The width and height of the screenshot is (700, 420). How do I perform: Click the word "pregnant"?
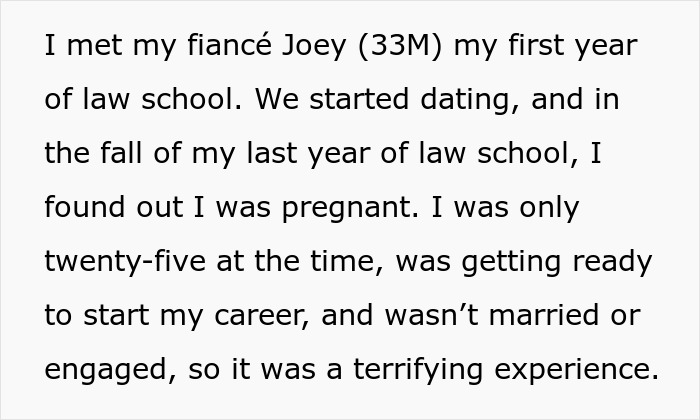point(361,208)
